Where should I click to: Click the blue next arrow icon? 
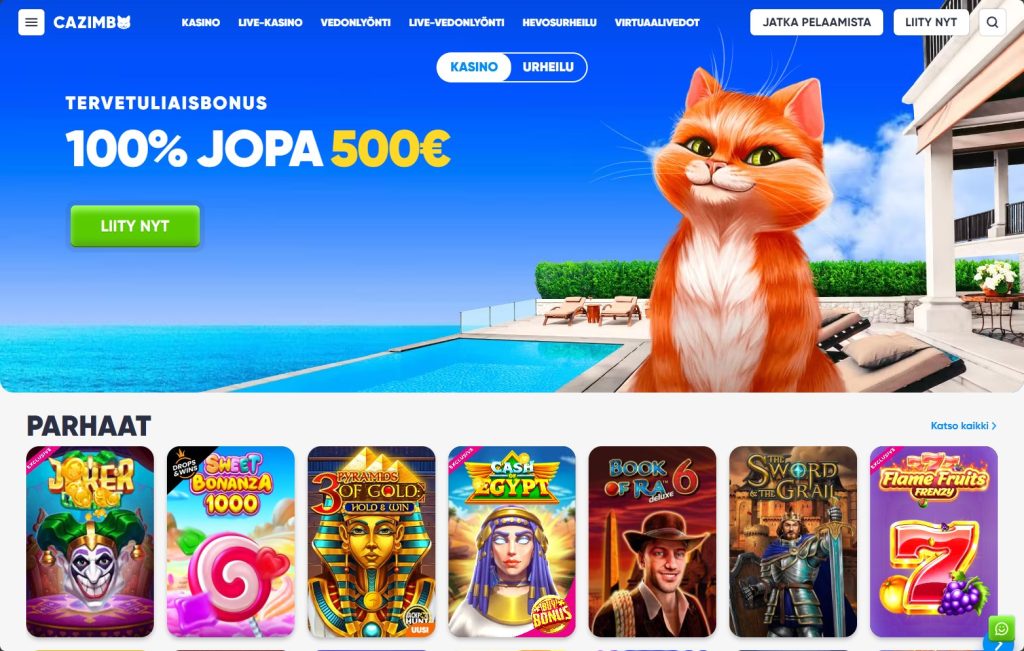tap(999, 644)
